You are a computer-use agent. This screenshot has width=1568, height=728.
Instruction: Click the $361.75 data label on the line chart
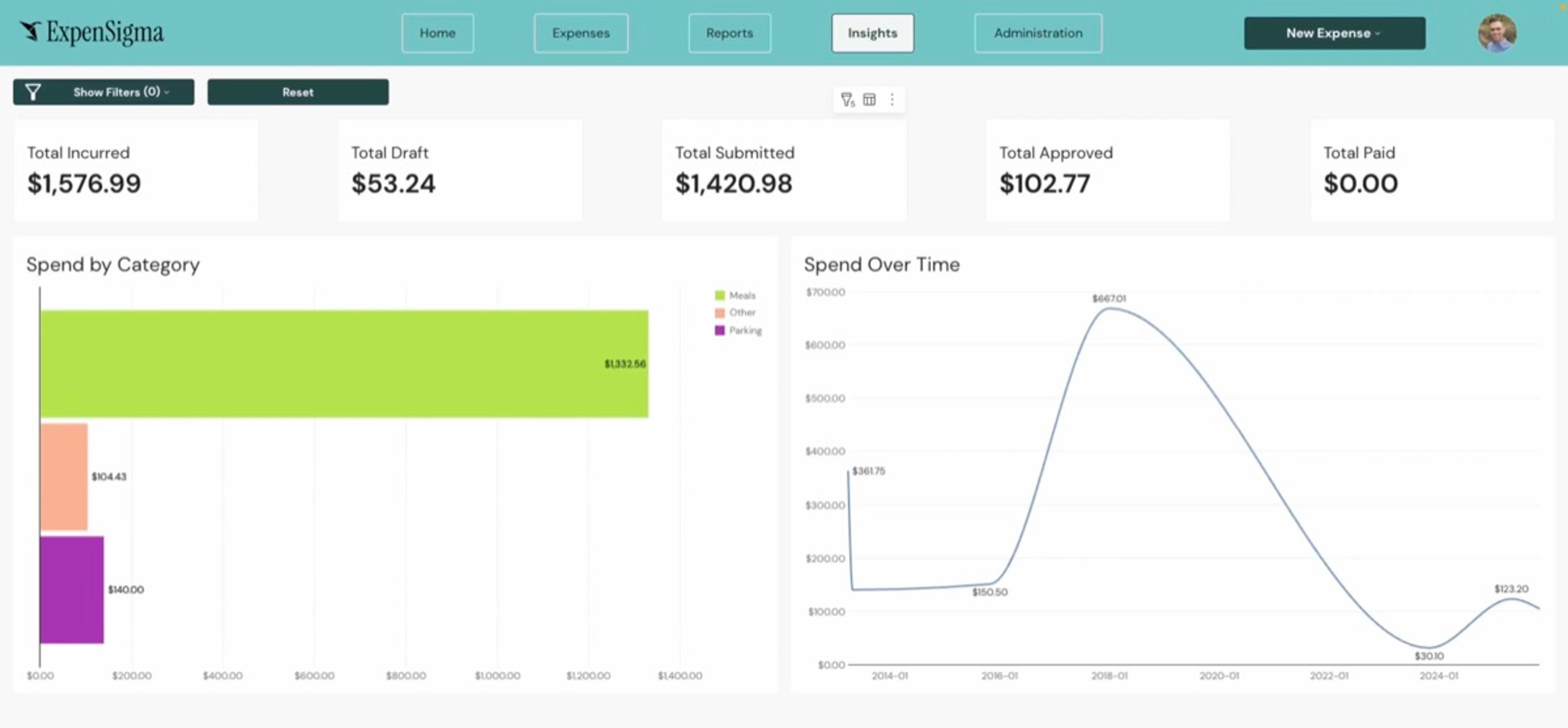click(x=869, y=471)
